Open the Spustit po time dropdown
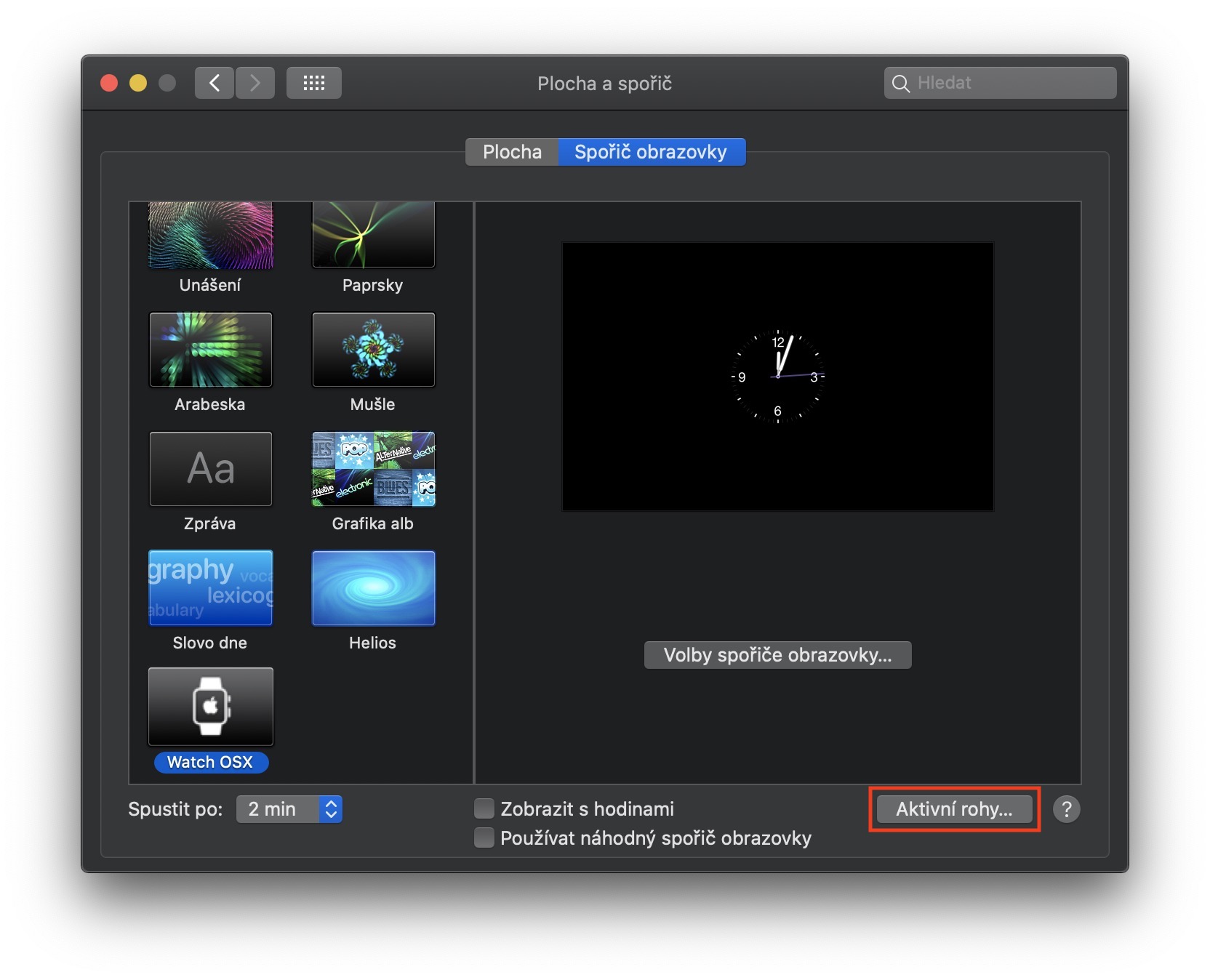 click(x=289, y=809)
